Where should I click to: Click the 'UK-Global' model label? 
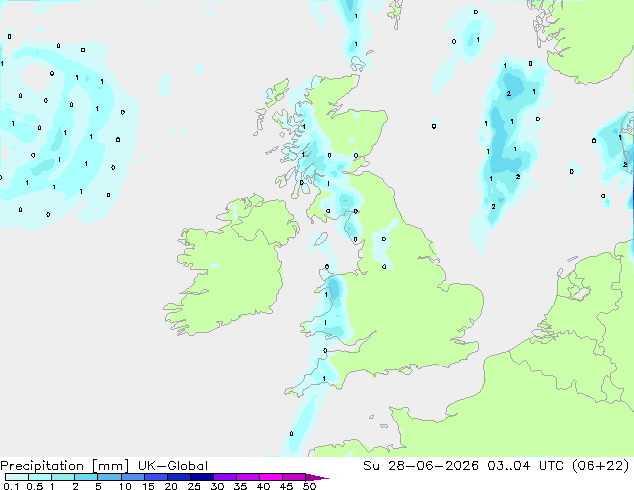(x=173, y=466)
